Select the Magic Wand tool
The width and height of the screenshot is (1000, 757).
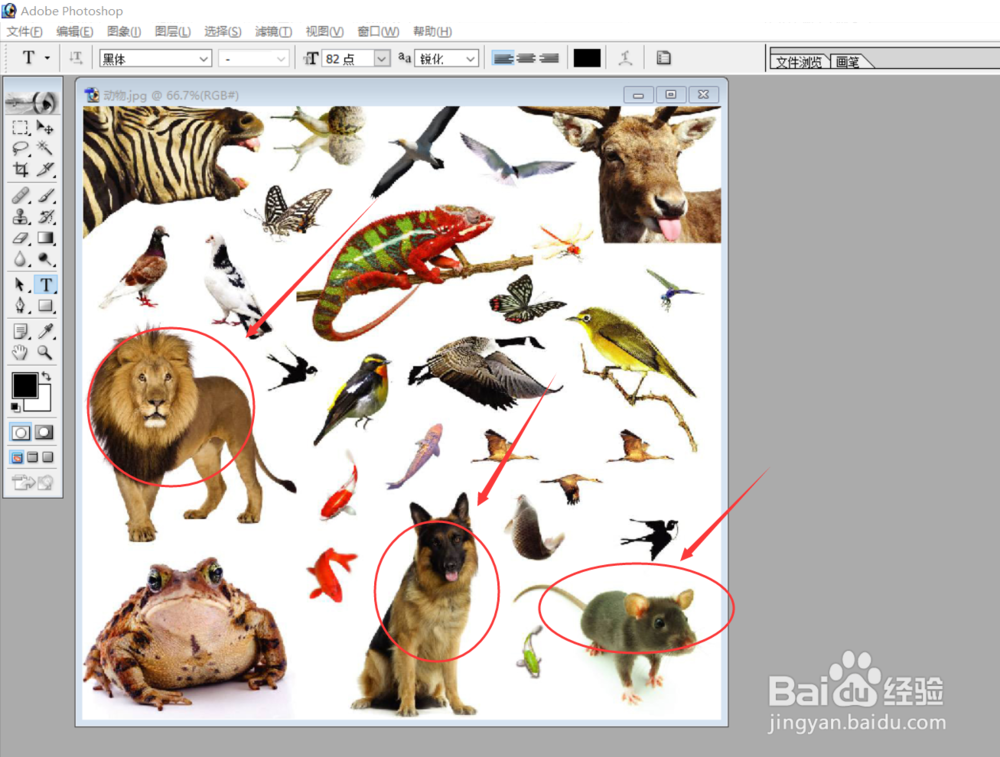tap(45, 149)
